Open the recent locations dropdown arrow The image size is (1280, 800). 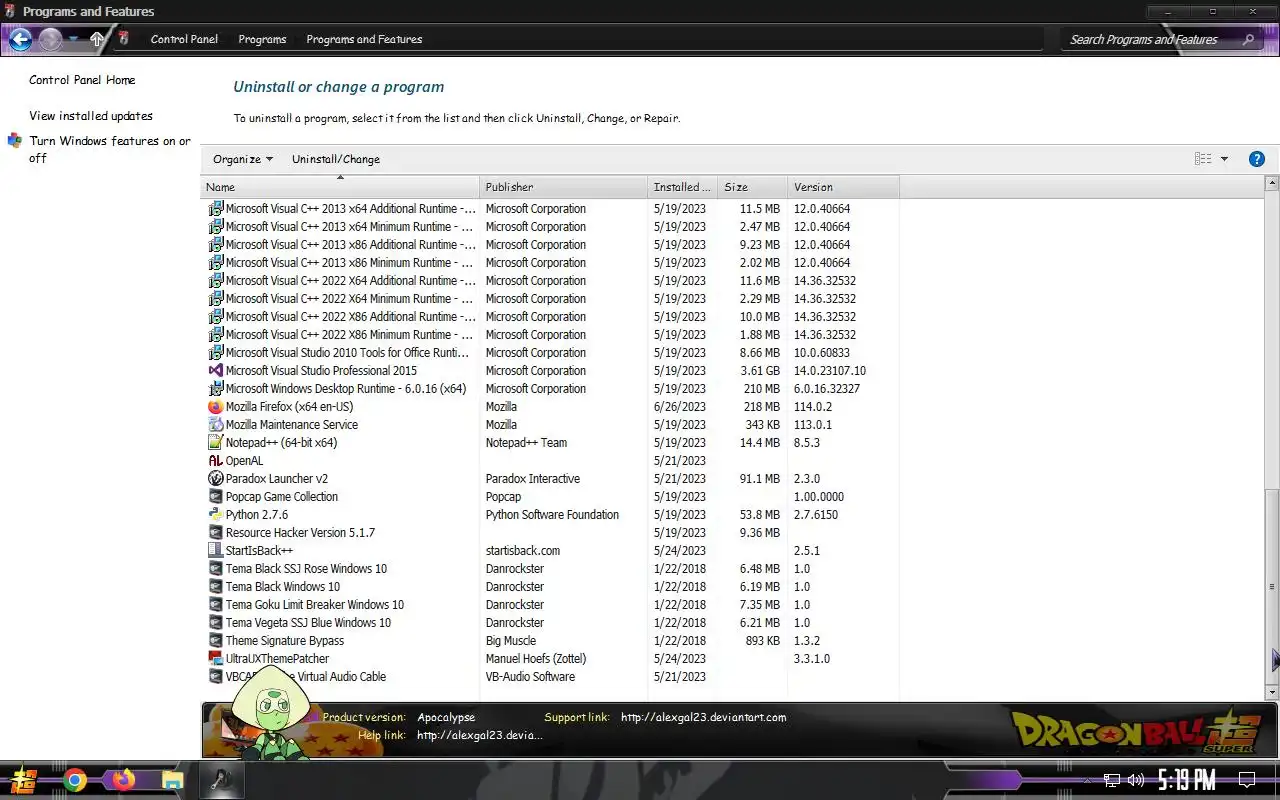click(74, 40)
